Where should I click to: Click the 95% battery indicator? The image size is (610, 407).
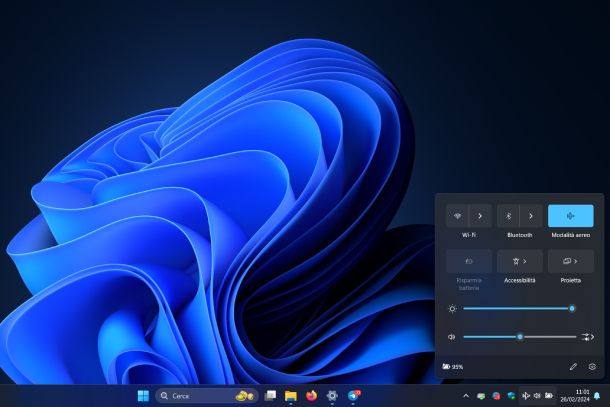pos(453,367)
